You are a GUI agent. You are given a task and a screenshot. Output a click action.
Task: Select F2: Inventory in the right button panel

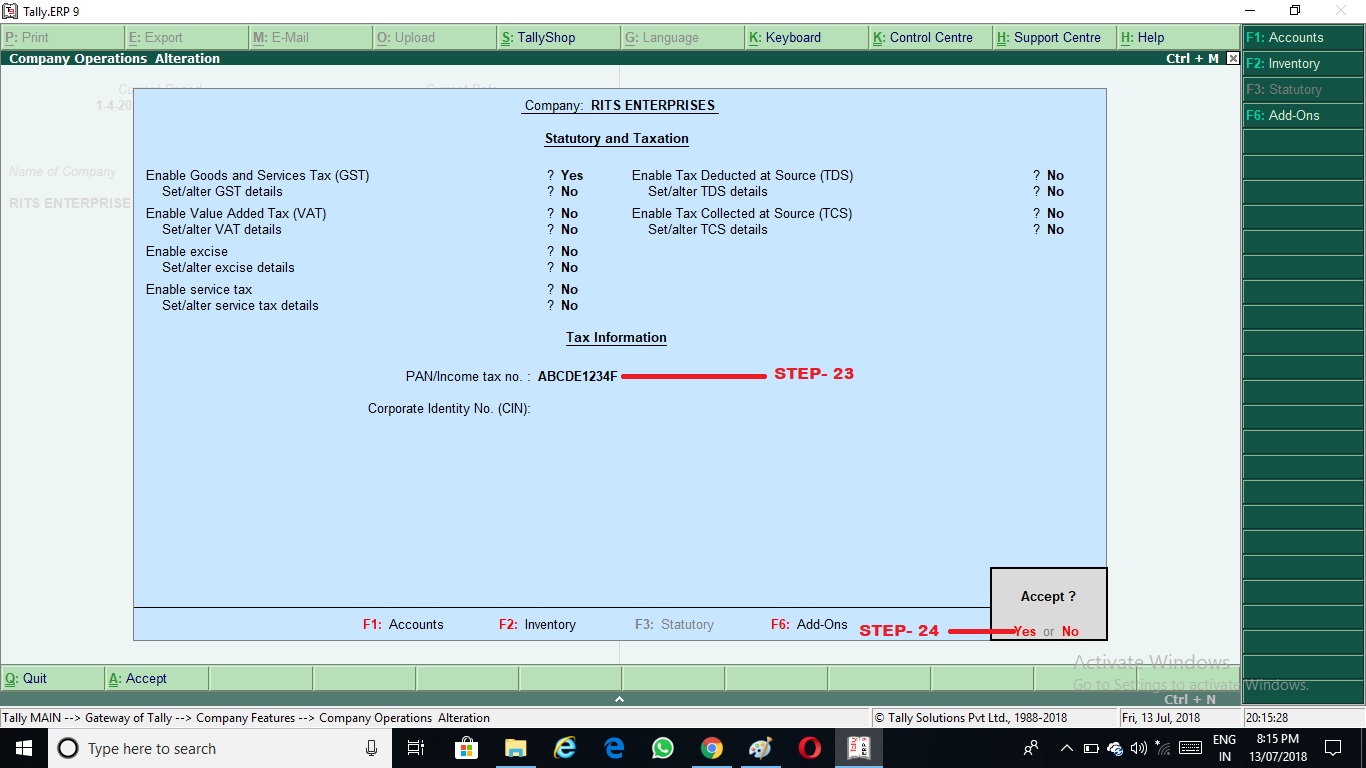pos(1303,64)
